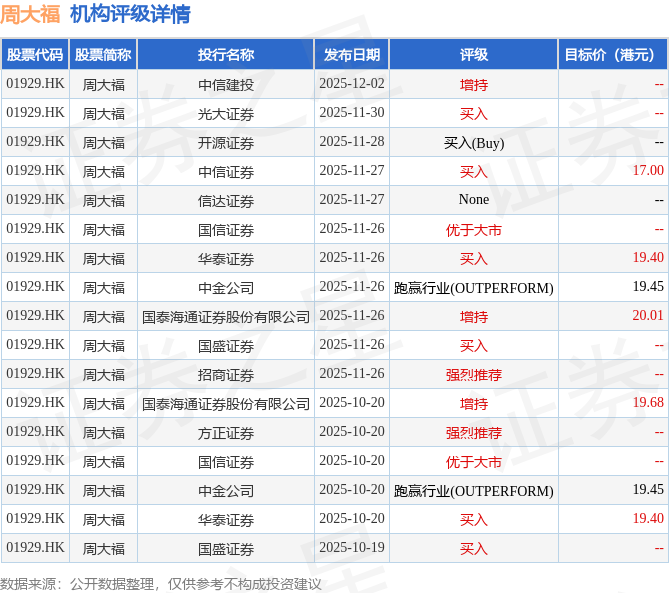Click 跑赢行业(OUTPERFORM) dated 2025-10-20

coord(474,491)
